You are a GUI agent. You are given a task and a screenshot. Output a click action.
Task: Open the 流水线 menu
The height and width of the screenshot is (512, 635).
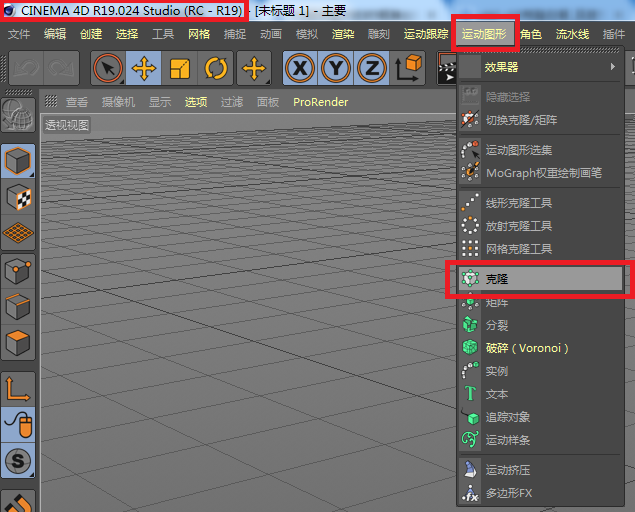[x=572, y=34]
